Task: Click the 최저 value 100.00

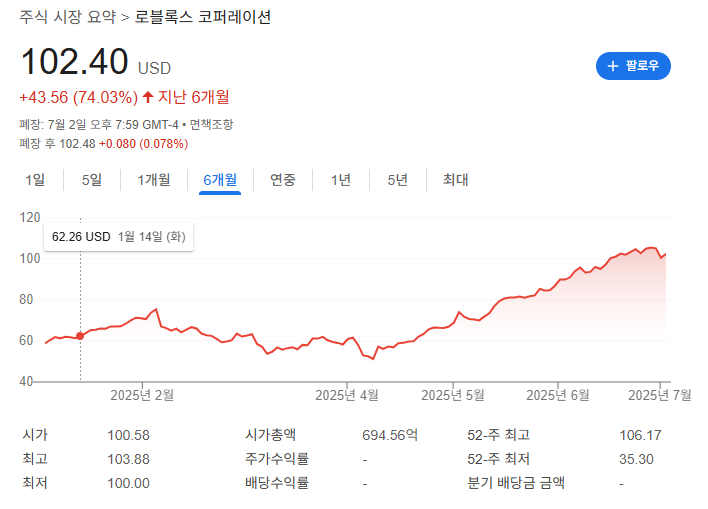Action: 128,483
